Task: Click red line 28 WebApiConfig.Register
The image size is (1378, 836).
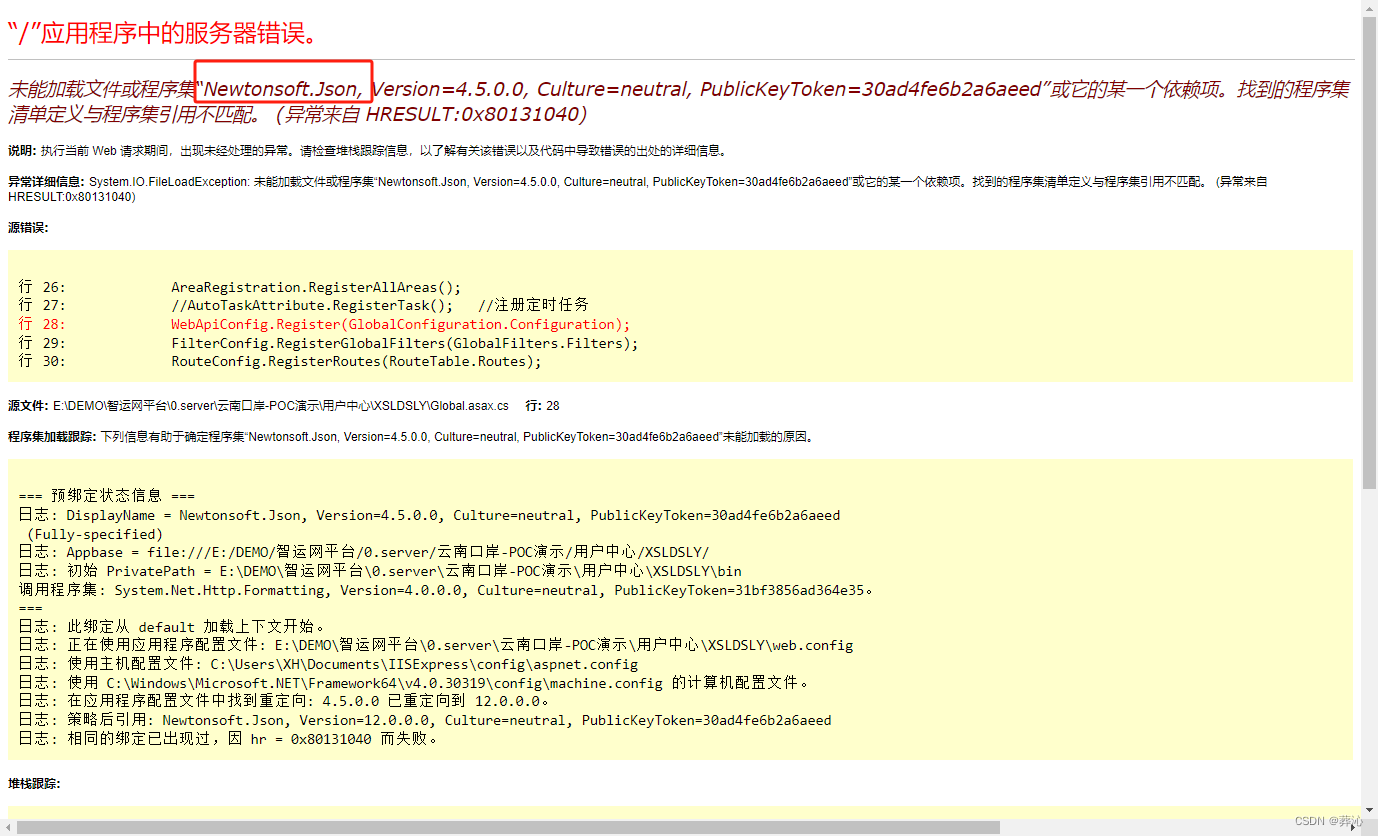Action: point(325,324)
